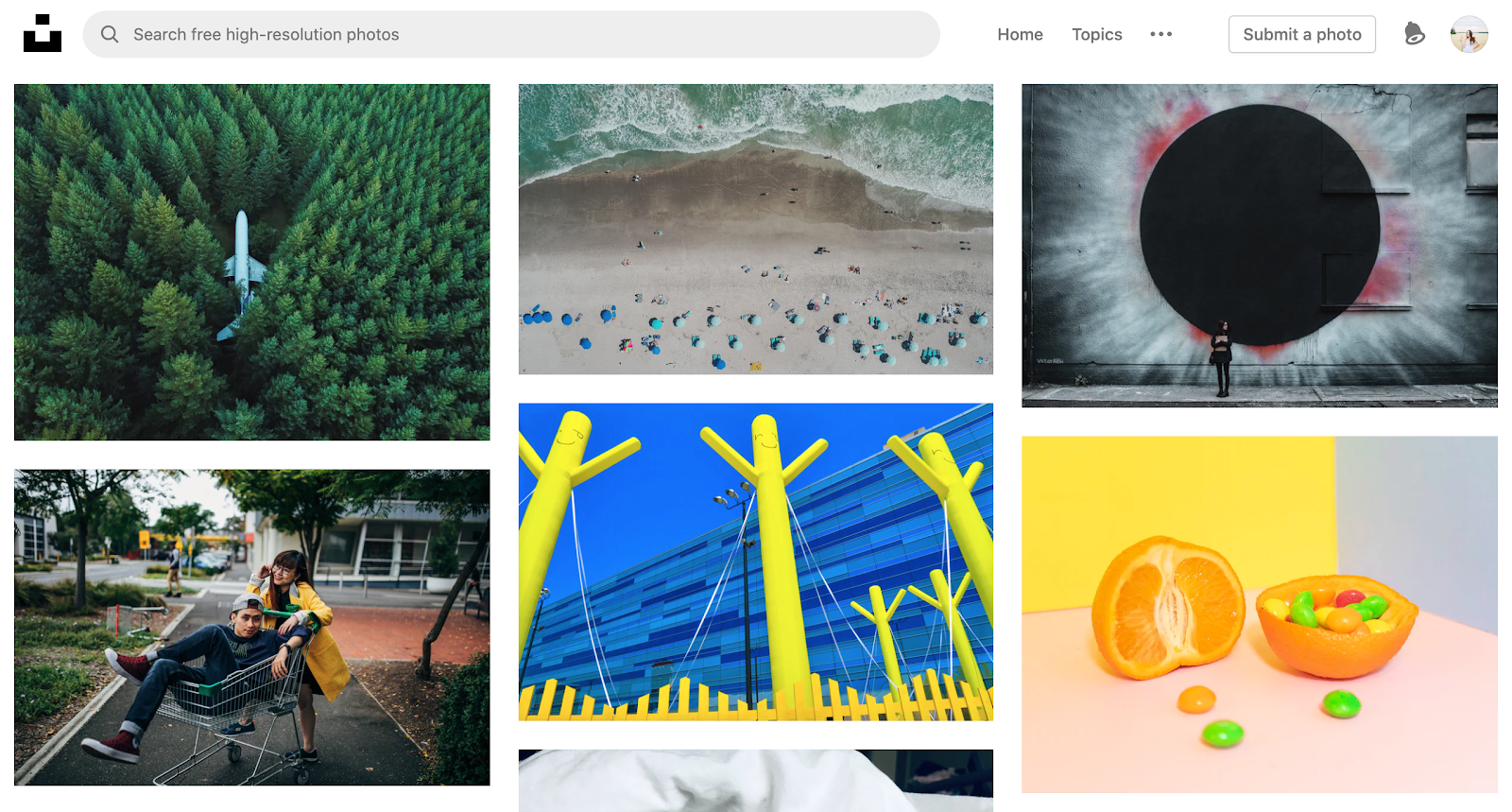
Task: Open the yellow inflatable tube men photo
Action: (756, 562)
